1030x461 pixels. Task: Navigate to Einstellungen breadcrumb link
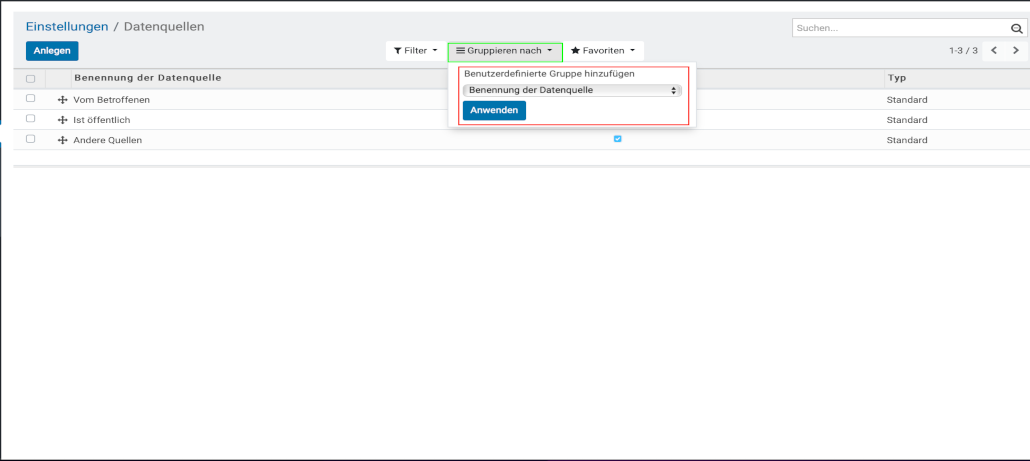pyautogui.click(x=67, y=26)
